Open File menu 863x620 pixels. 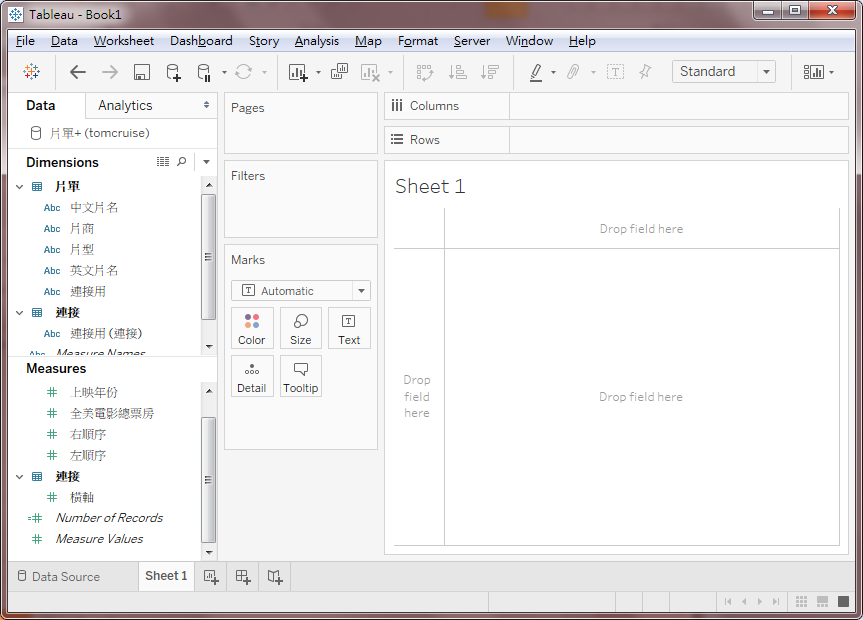pos(25,41)
